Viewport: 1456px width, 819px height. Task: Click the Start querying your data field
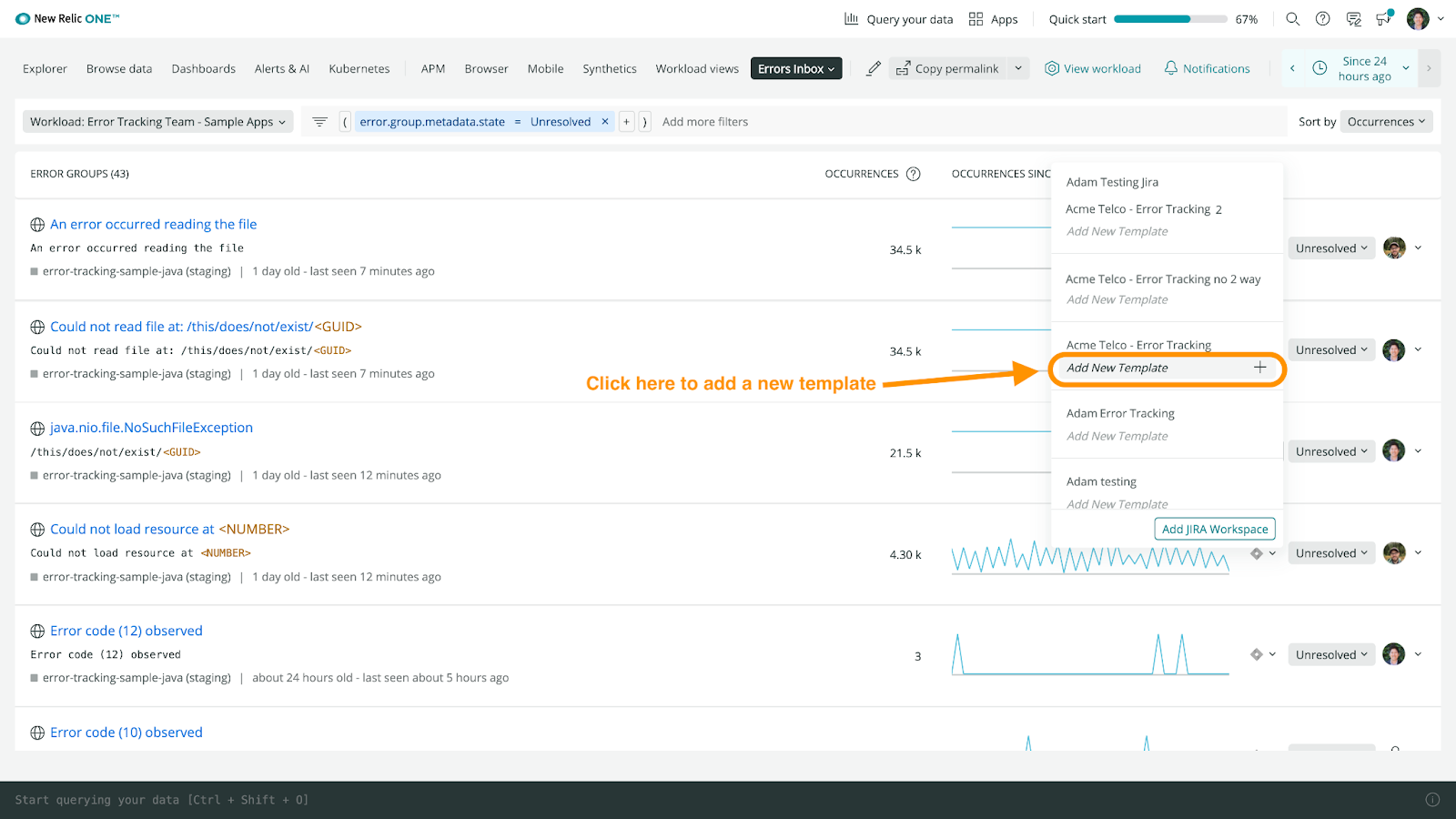pyautogui.click(x=162, y=799)
